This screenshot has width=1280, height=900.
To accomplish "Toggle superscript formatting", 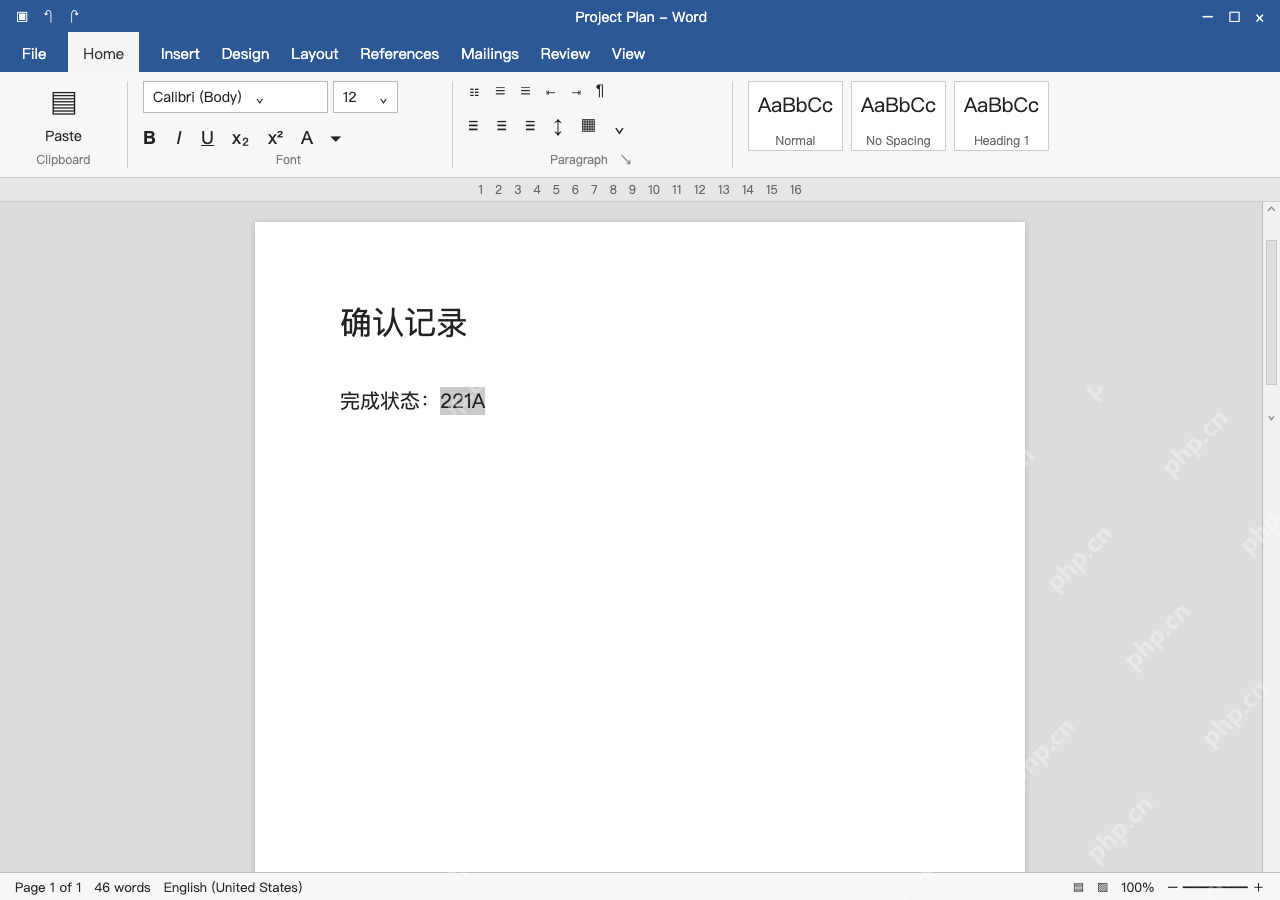I will 275,138.
